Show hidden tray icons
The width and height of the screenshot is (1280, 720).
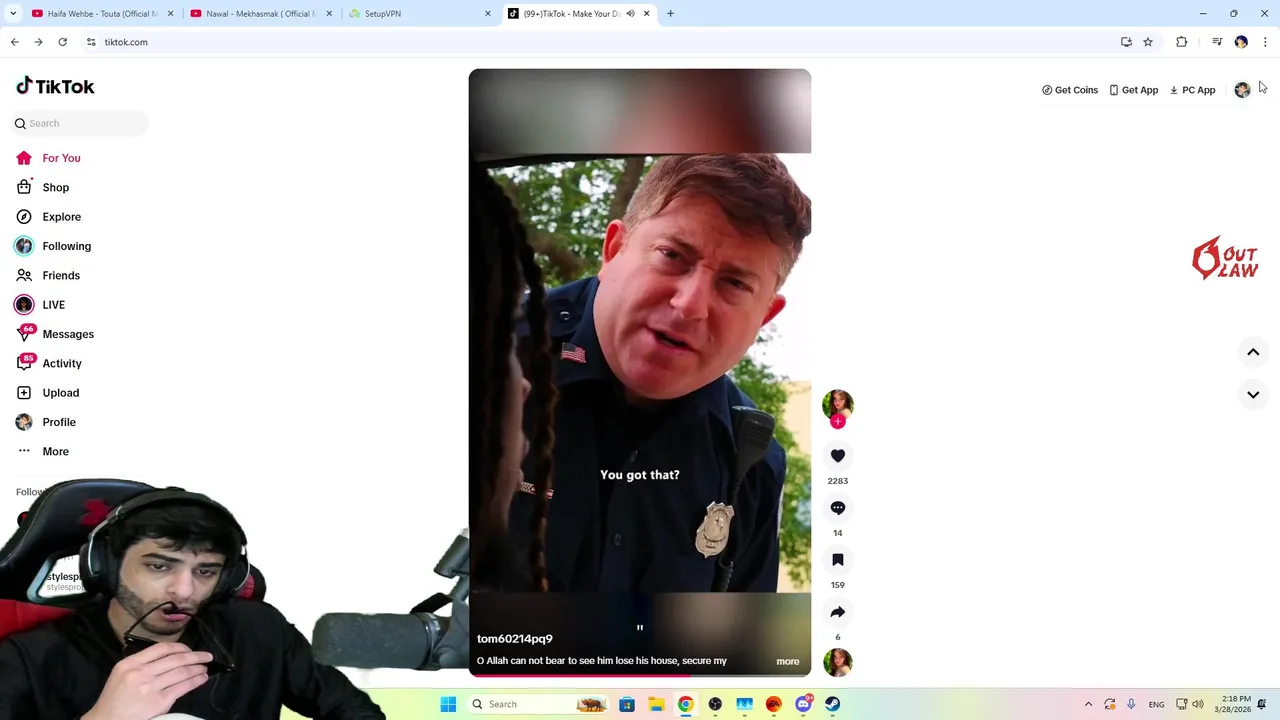coord(1088,704)
